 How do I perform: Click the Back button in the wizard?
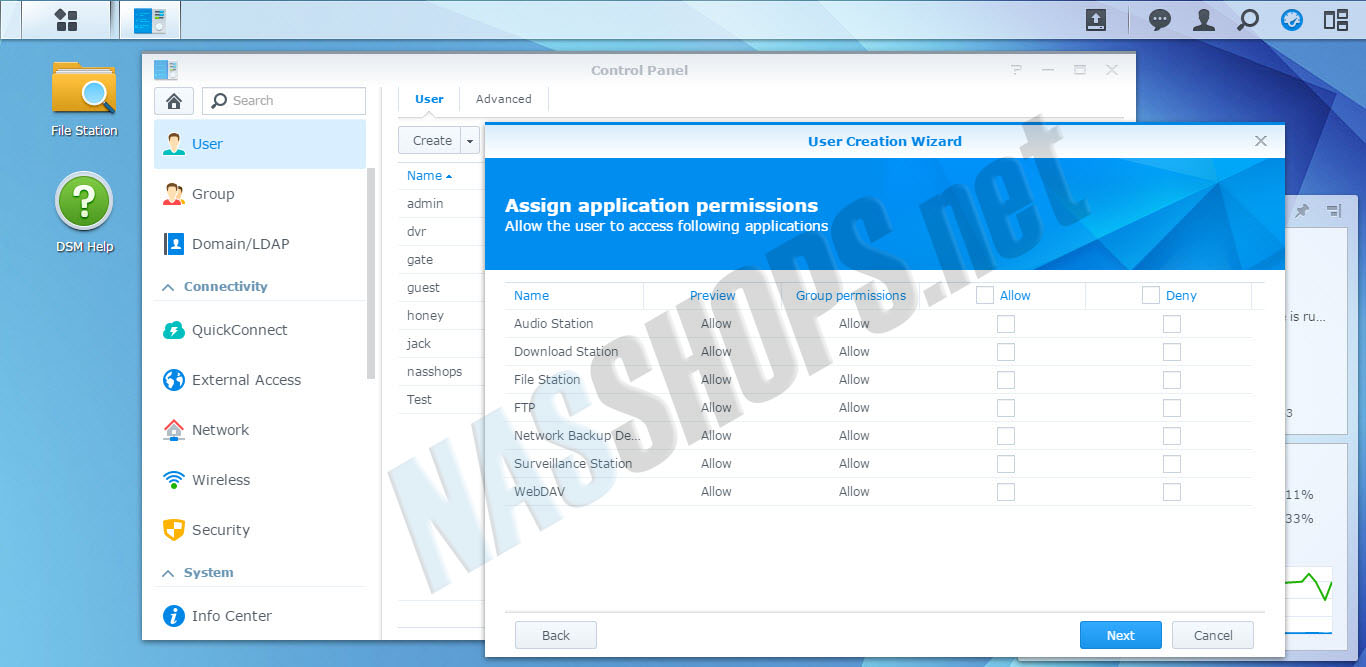(x=556, y=635)
